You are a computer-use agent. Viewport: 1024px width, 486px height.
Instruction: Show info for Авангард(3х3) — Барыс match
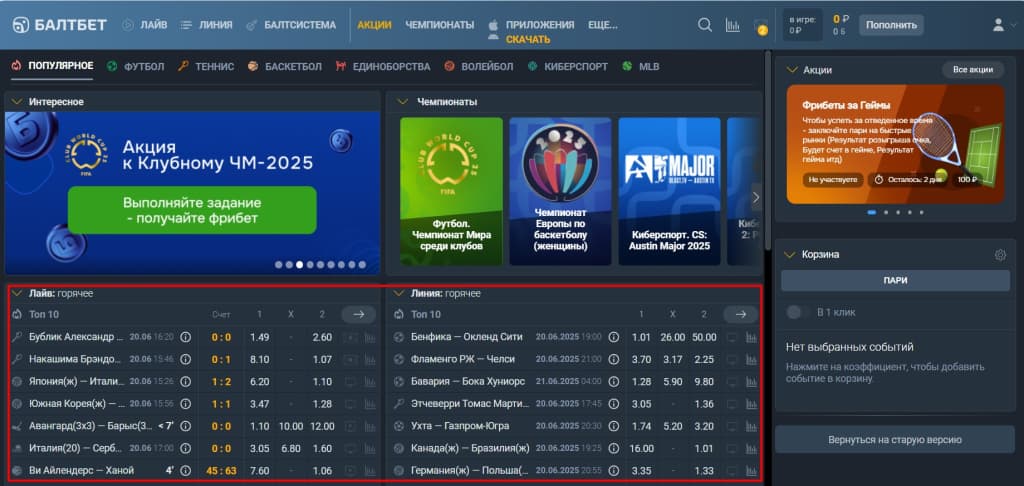[185, 426]
